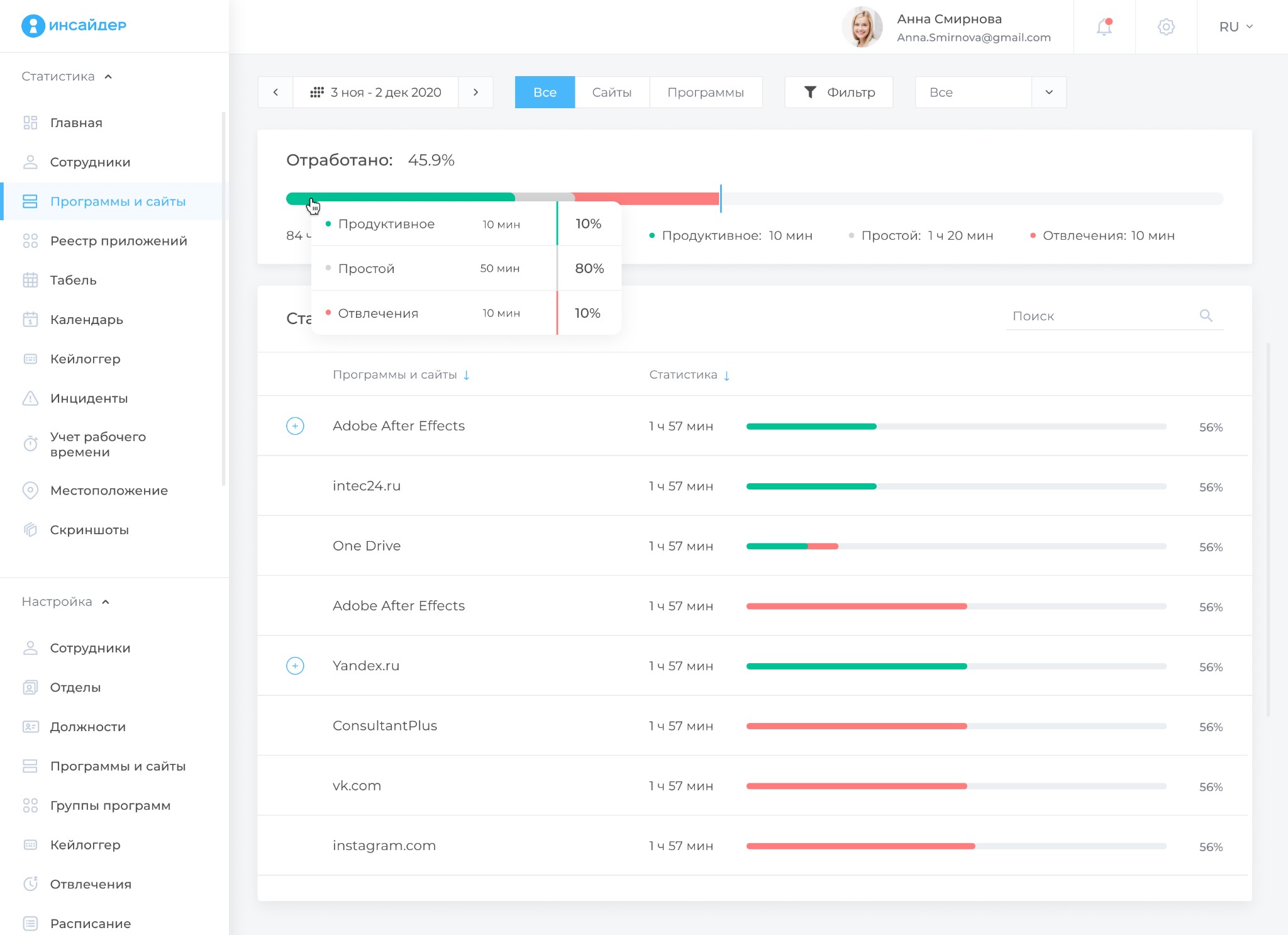Click the Табель grid icon

pos(30,280)
